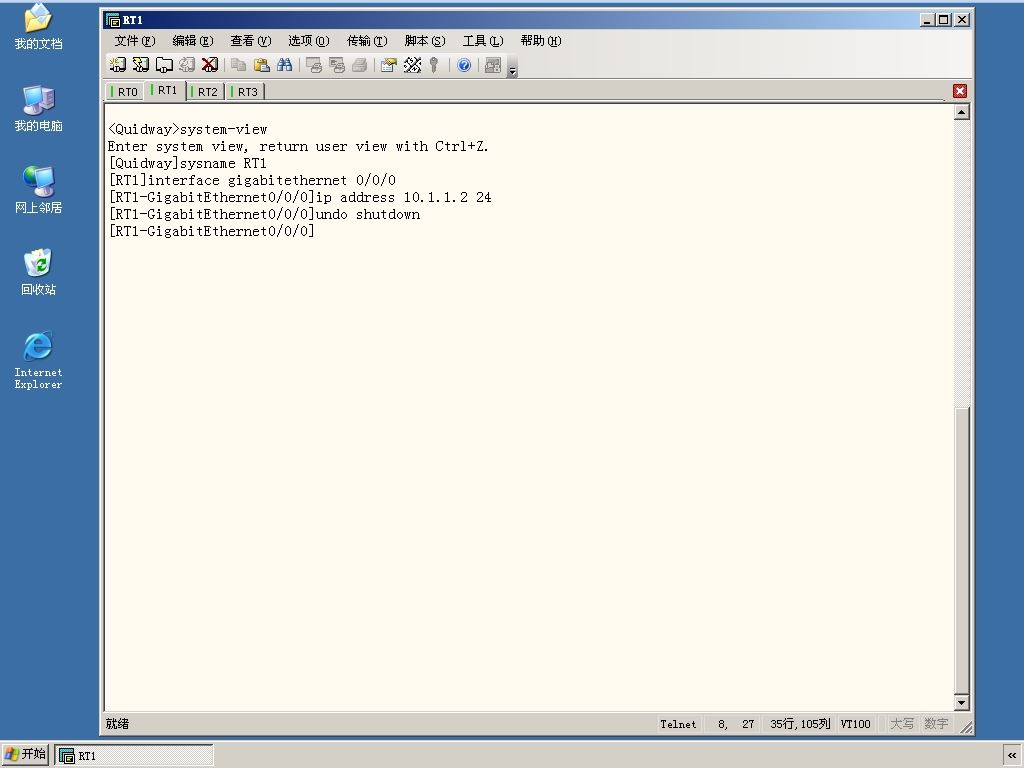The height and width of the screenshot is (768, 1024).
Task: Switch to the RT0 session tab
Action: (125, 91)
